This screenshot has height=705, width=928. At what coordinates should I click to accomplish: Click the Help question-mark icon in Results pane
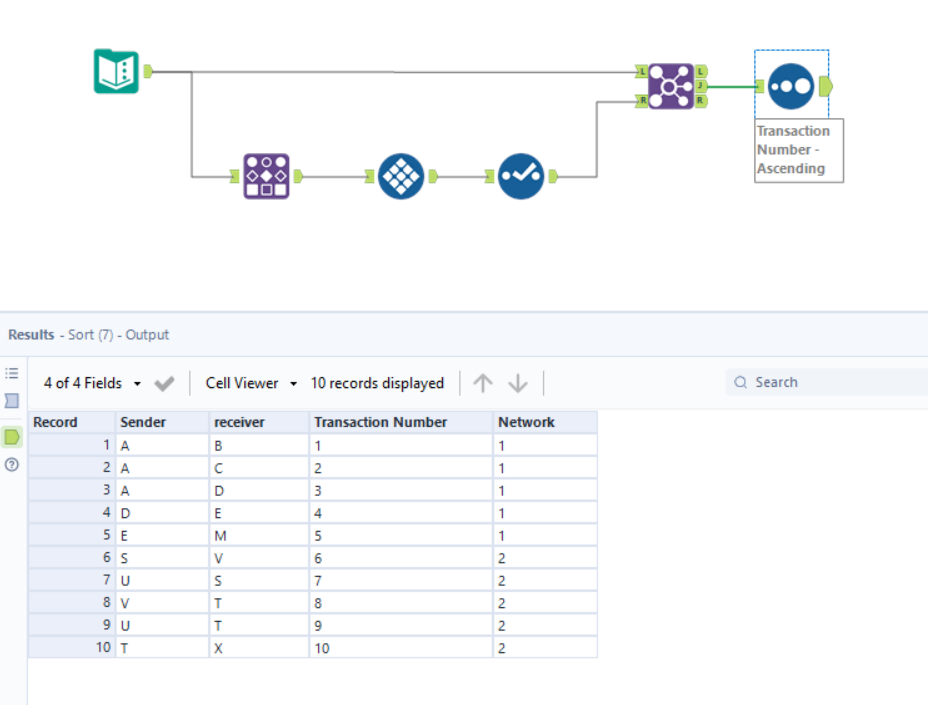[10, 463]
